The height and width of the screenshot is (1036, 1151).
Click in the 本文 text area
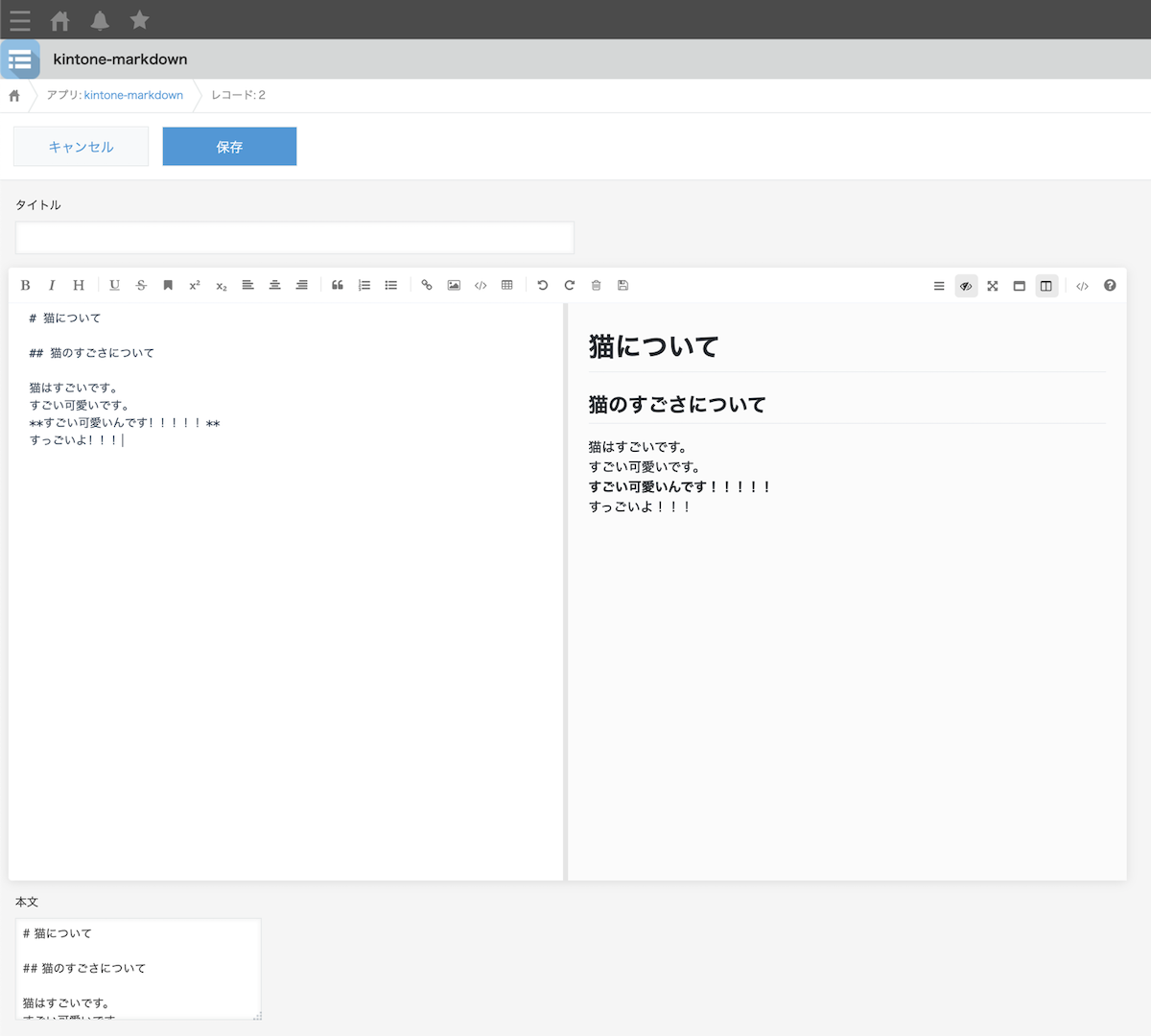pyautogui.click(x=138, y=969)
